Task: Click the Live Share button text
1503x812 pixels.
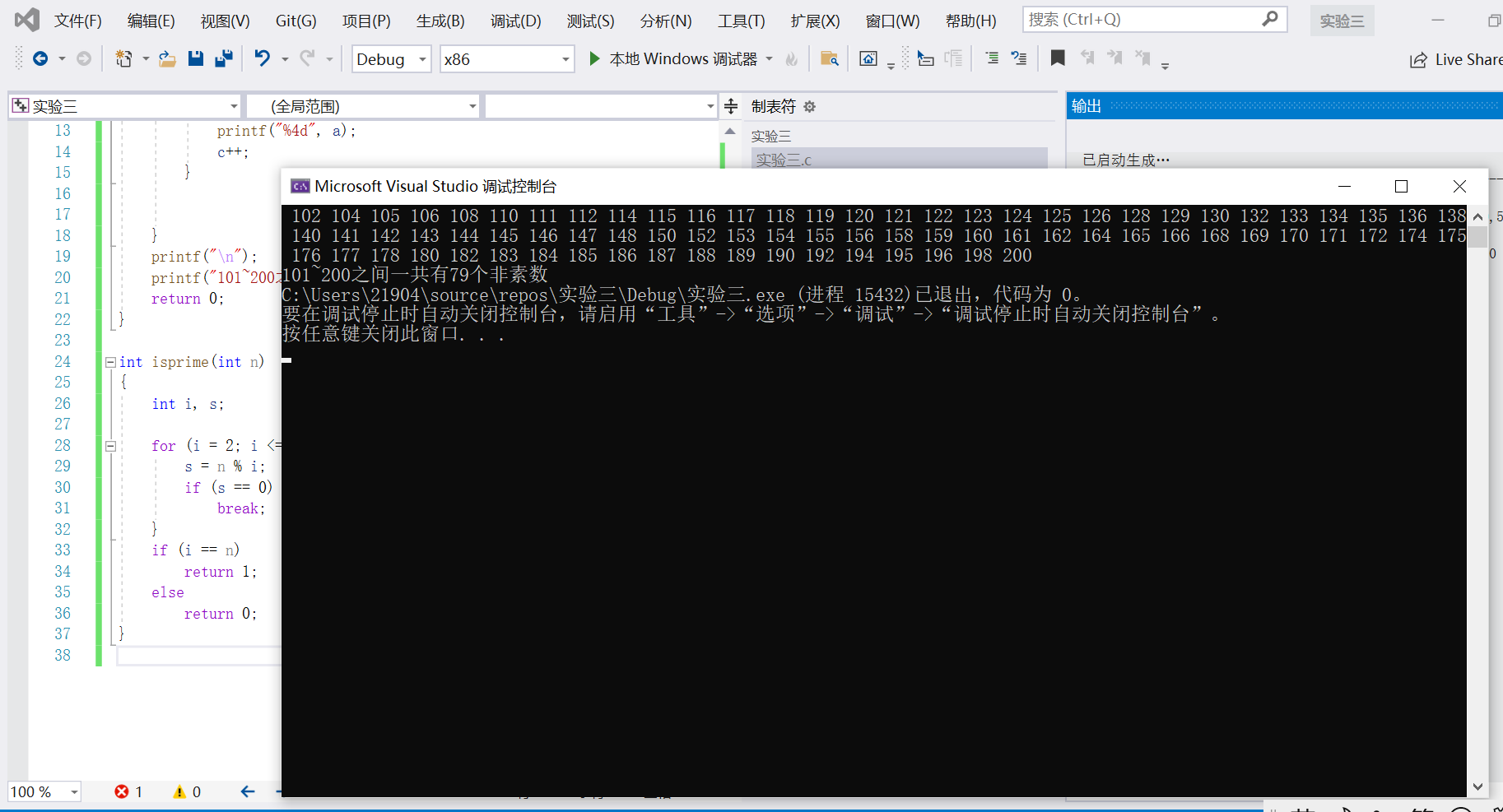Action: (x=1468, y=59)
